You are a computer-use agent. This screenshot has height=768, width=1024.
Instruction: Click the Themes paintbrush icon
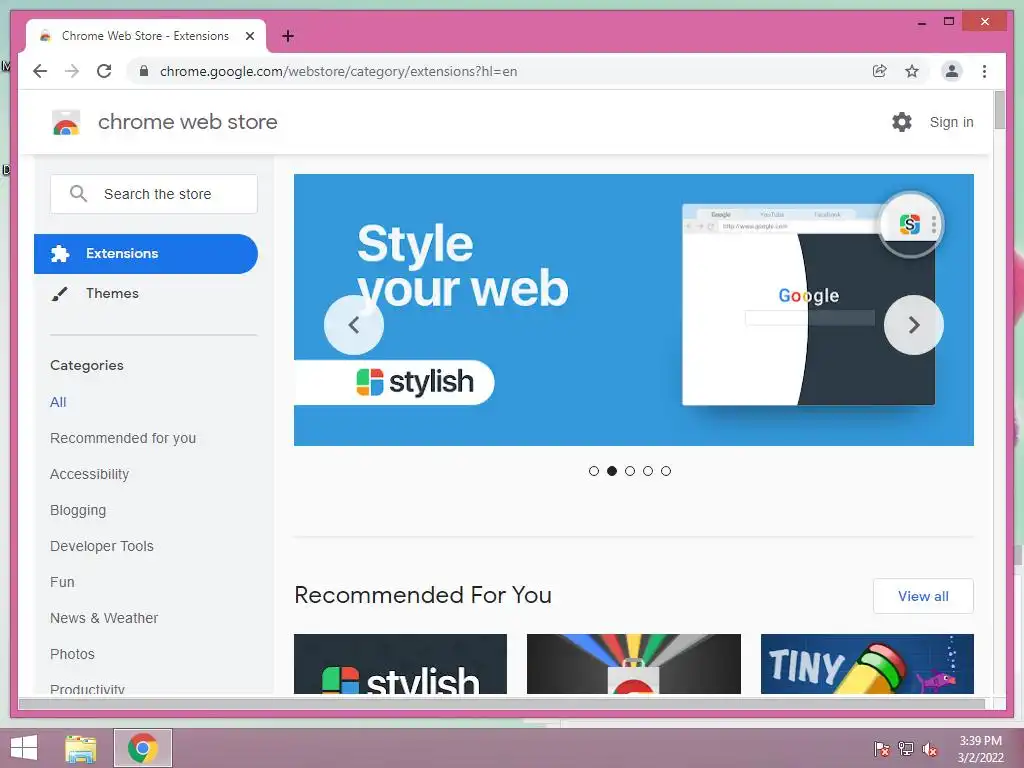click(x=59, y=294)
